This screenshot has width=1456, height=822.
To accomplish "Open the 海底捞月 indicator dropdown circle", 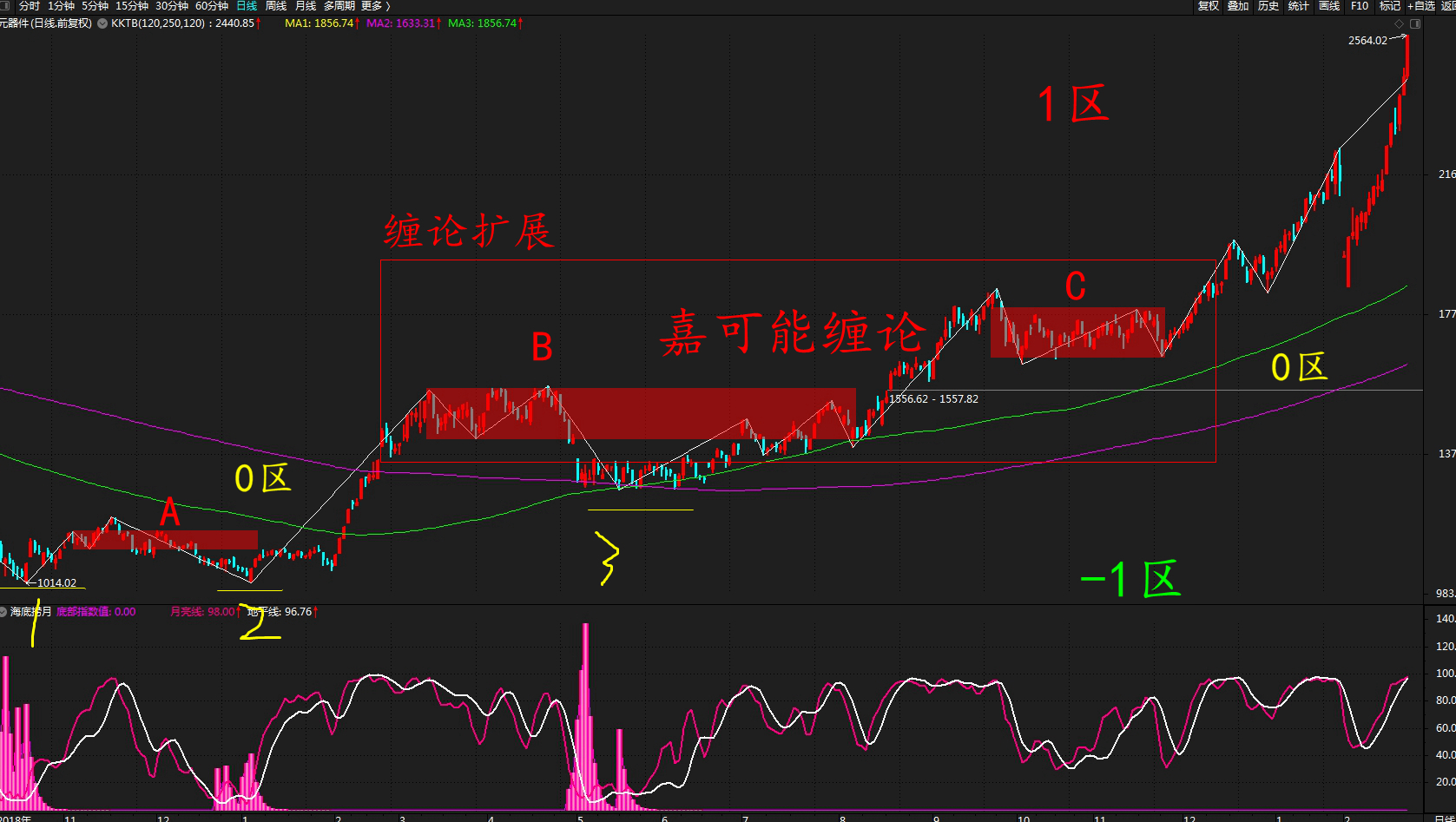I will click(x=3, y=612).
